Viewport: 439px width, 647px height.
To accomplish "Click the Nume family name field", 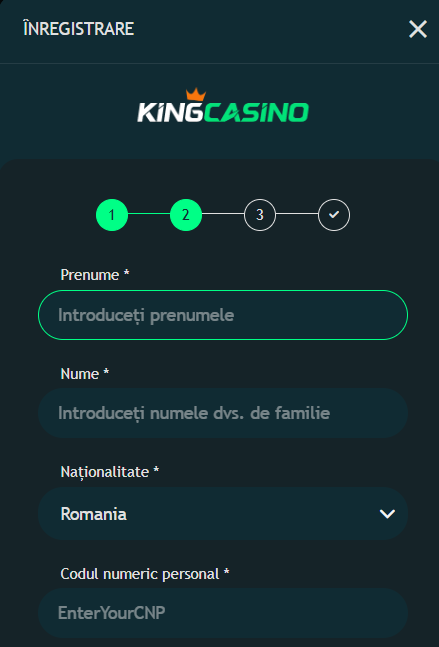I will click(x=223, y=413).
